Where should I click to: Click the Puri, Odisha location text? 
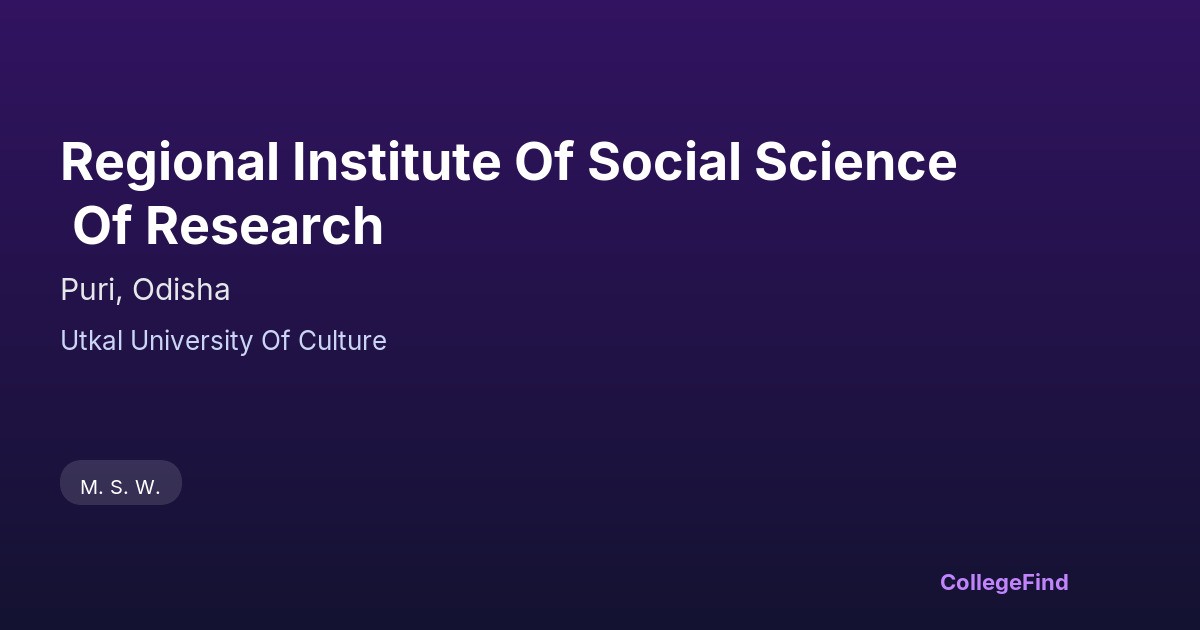(145, 290)
